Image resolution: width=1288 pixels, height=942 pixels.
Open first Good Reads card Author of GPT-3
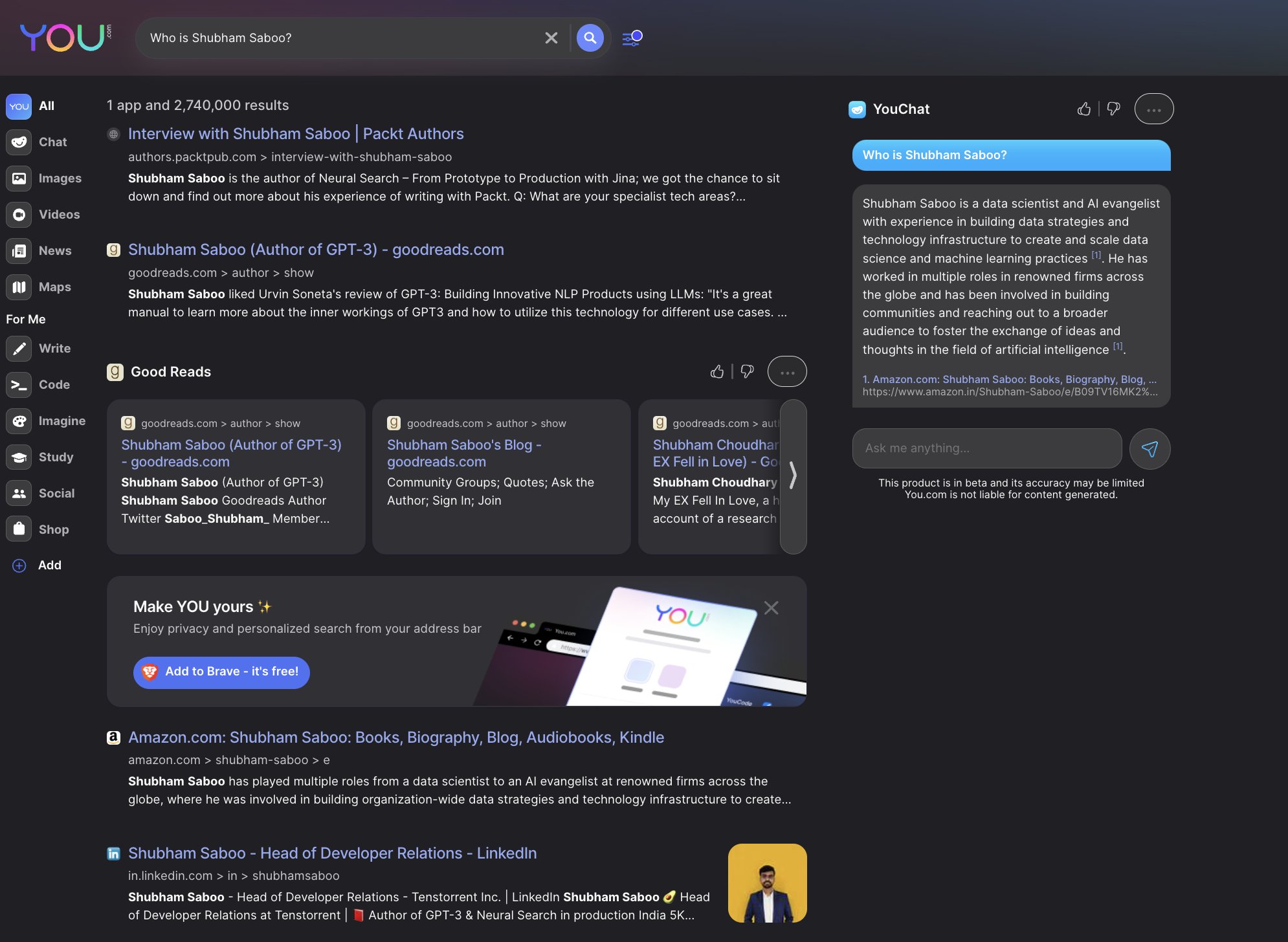tap(231, 453)
